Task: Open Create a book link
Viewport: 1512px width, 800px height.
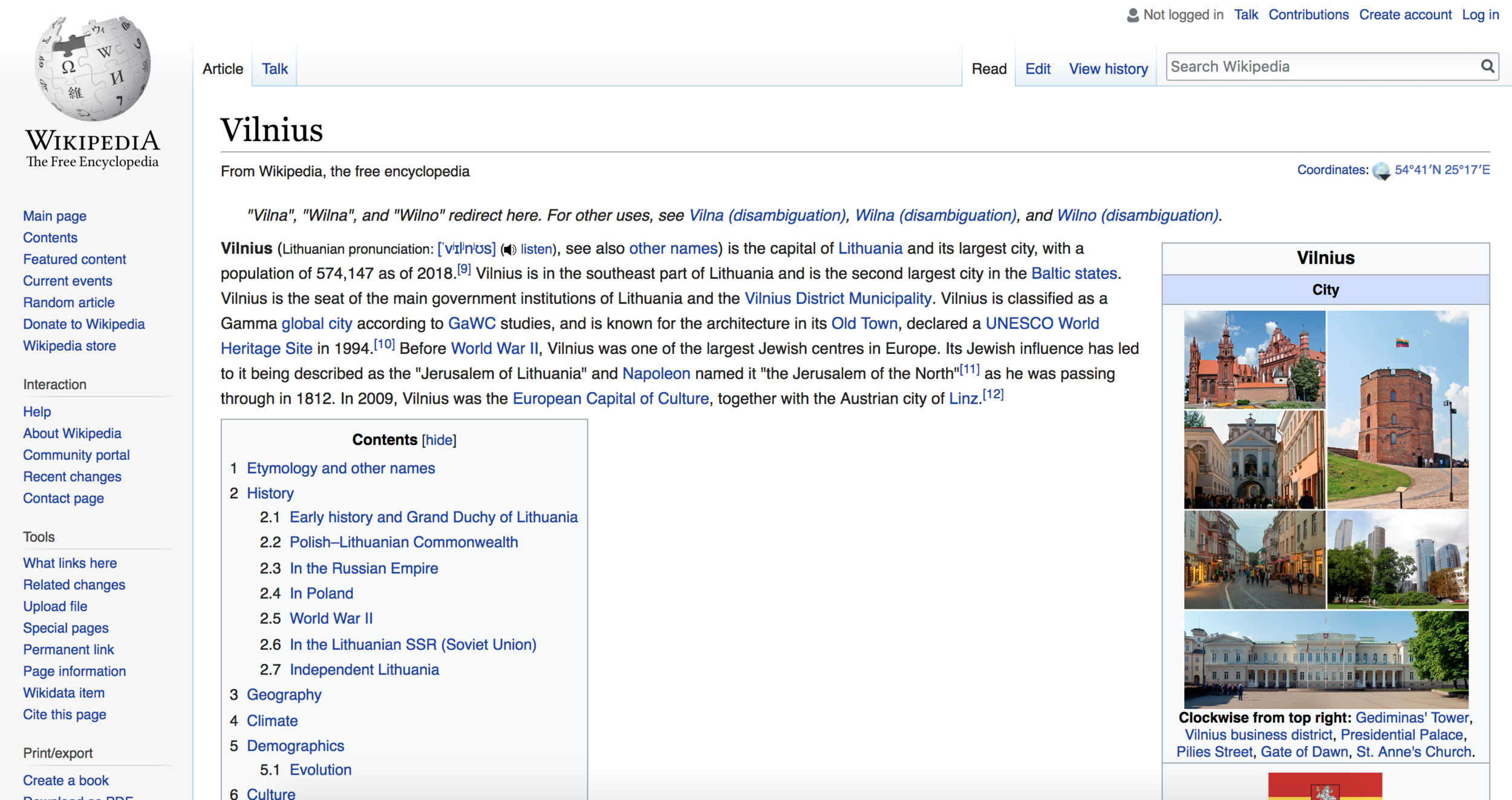Action: click(65, 781)
